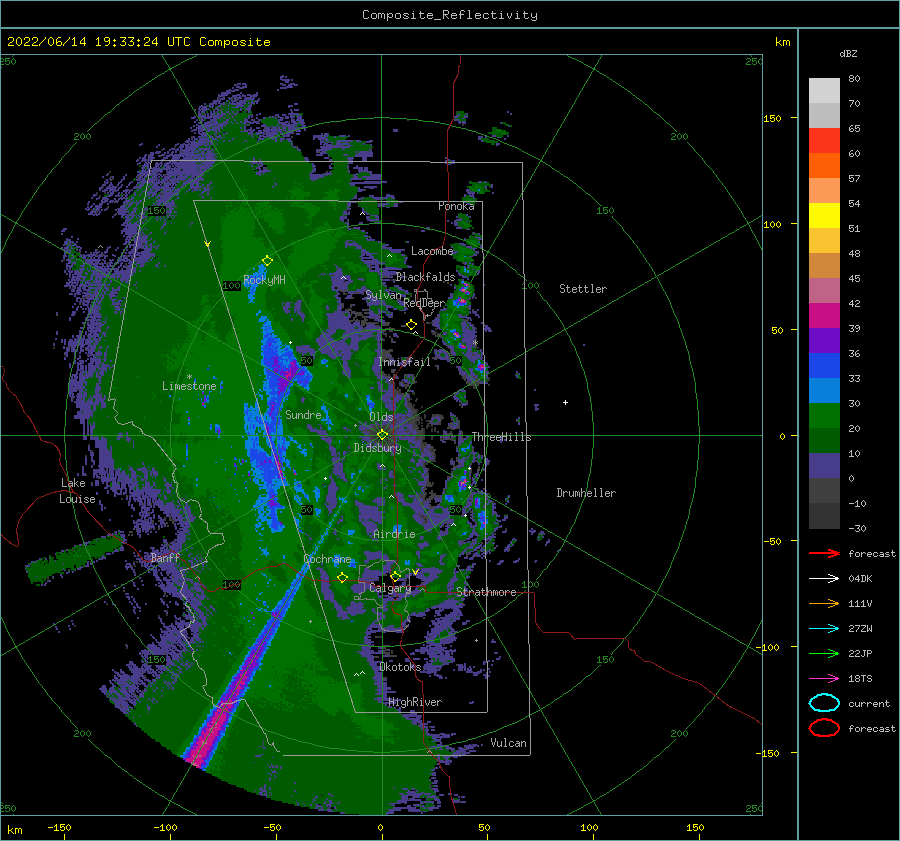The image size is (900, 841).
Task: Click the red forecast arrow in the legend
Action: click(824, 553)
